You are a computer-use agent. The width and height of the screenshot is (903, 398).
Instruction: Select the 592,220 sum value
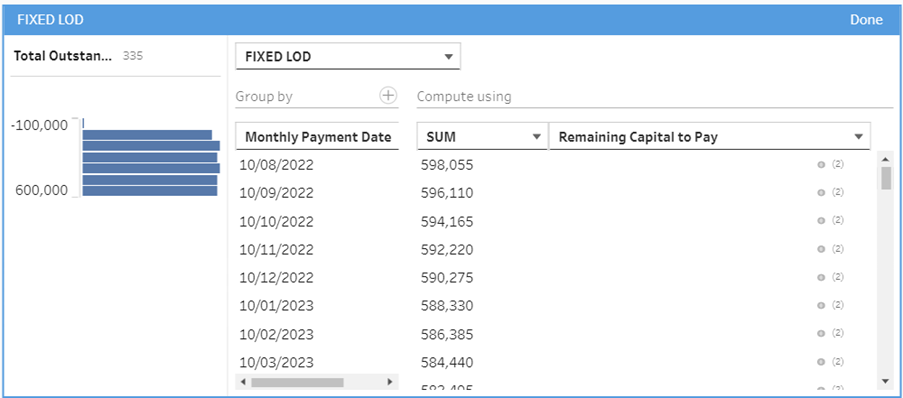(447, 249)
